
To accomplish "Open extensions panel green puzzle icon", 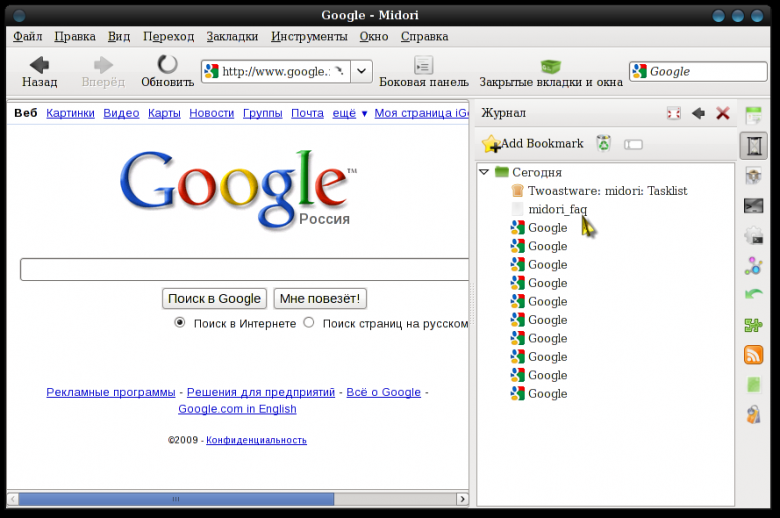I will tap(754, 325).
